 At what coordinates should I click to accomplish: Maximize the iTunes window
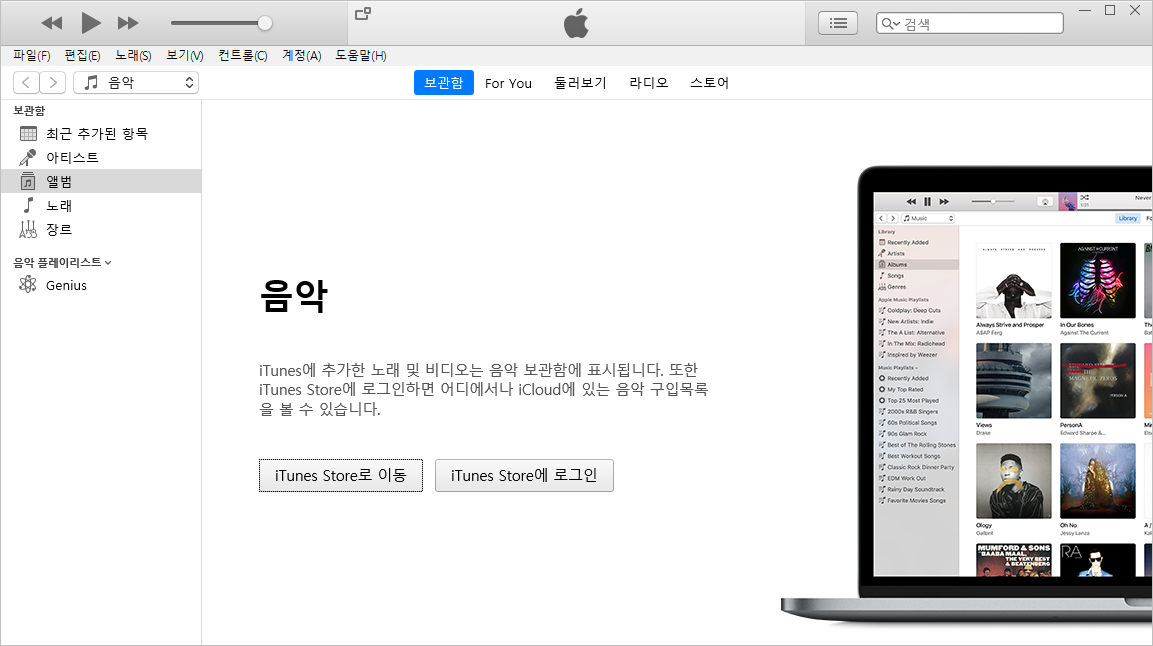pos(1110,10)
